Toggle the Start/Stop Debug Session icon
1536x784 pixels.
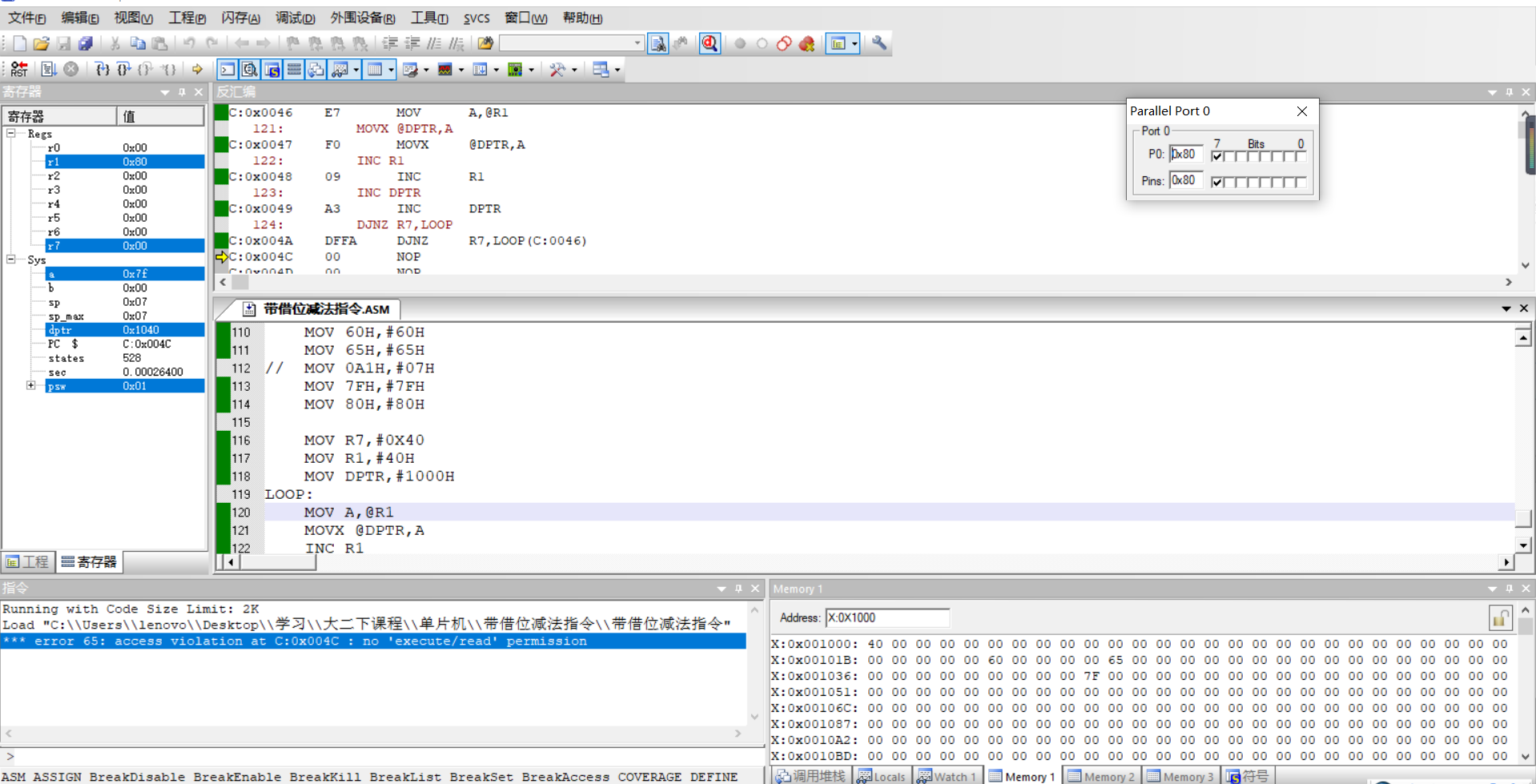[x=710, y=44]
